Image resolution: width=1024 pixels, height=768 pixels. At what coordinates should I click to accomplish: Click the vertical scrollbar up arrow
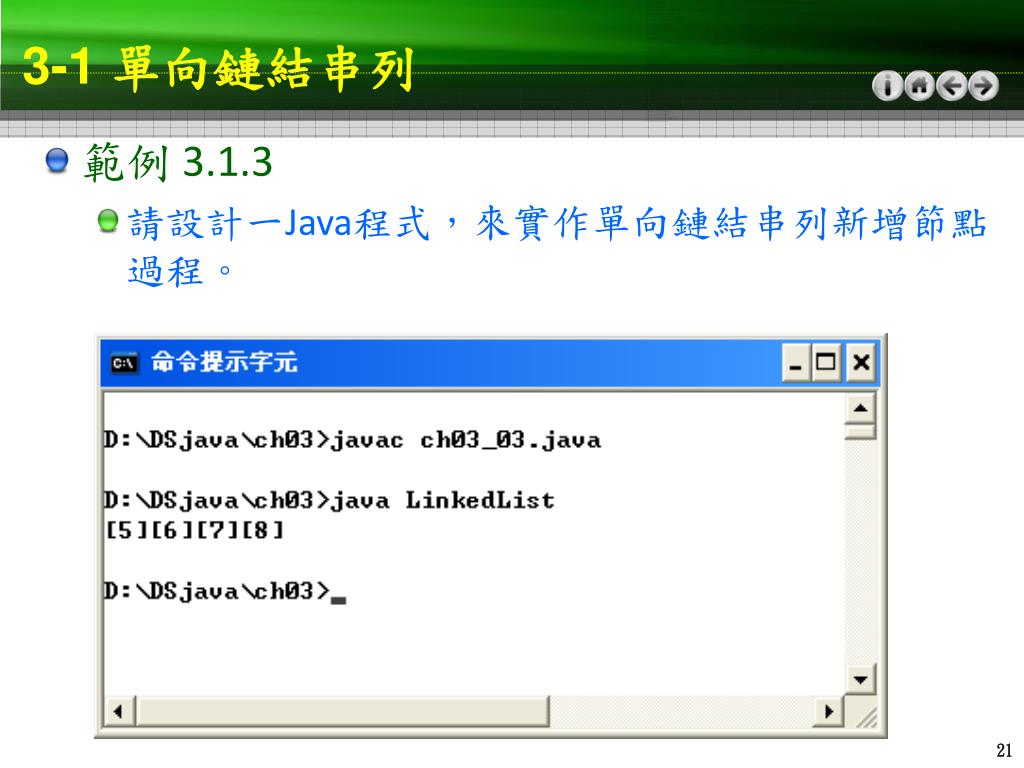tap(860, 409)
